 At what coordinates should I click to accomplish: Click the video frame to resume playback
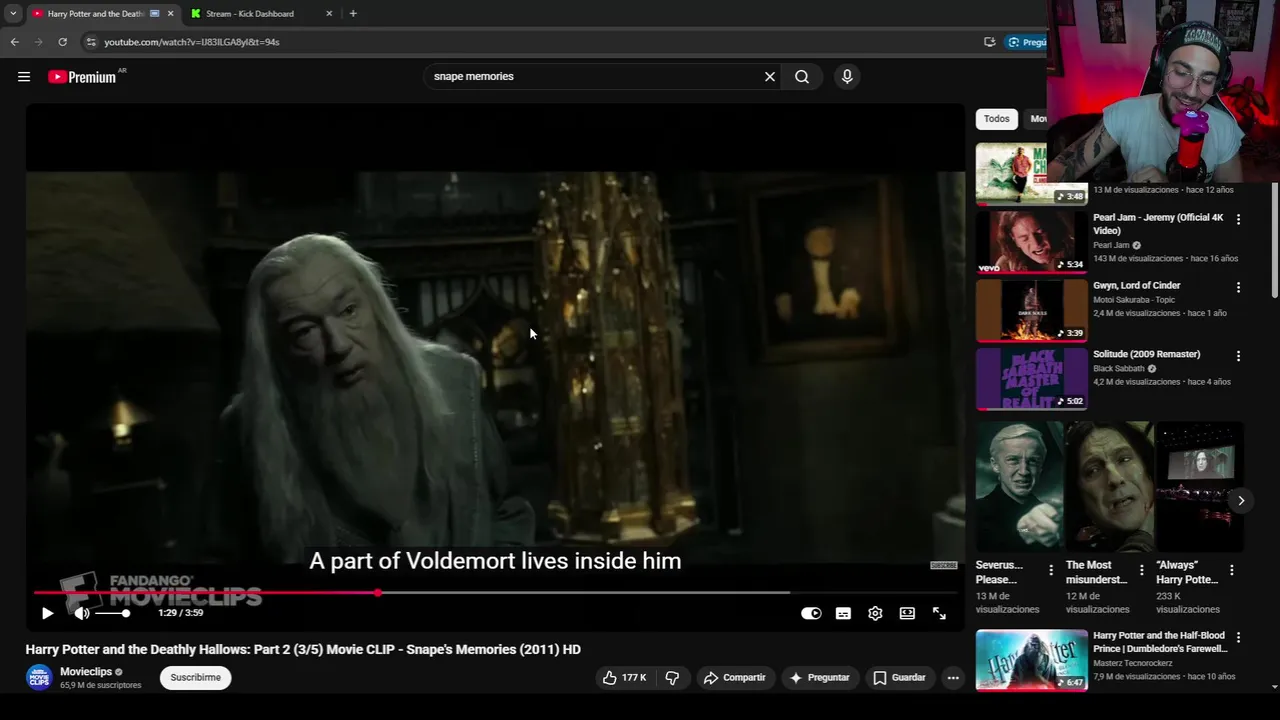(495, 370)
